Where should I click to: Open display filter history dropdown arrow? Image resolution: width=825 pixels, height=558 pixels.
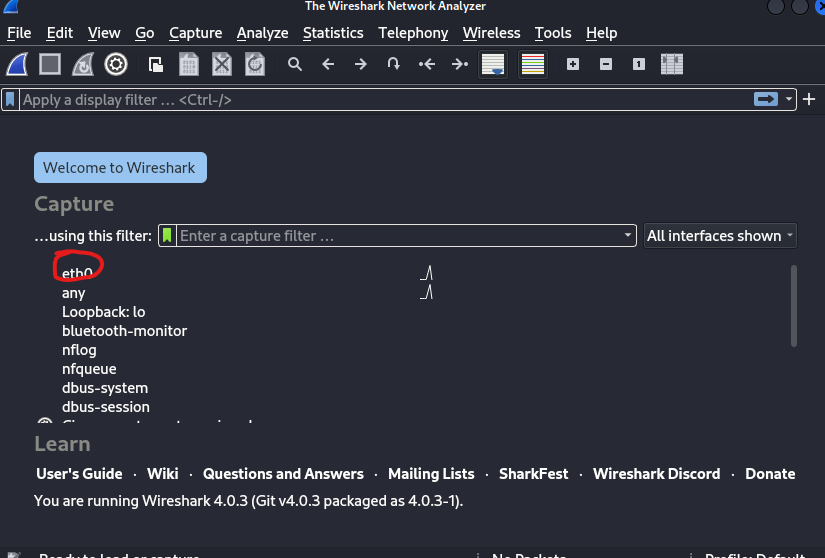[789, 99]
